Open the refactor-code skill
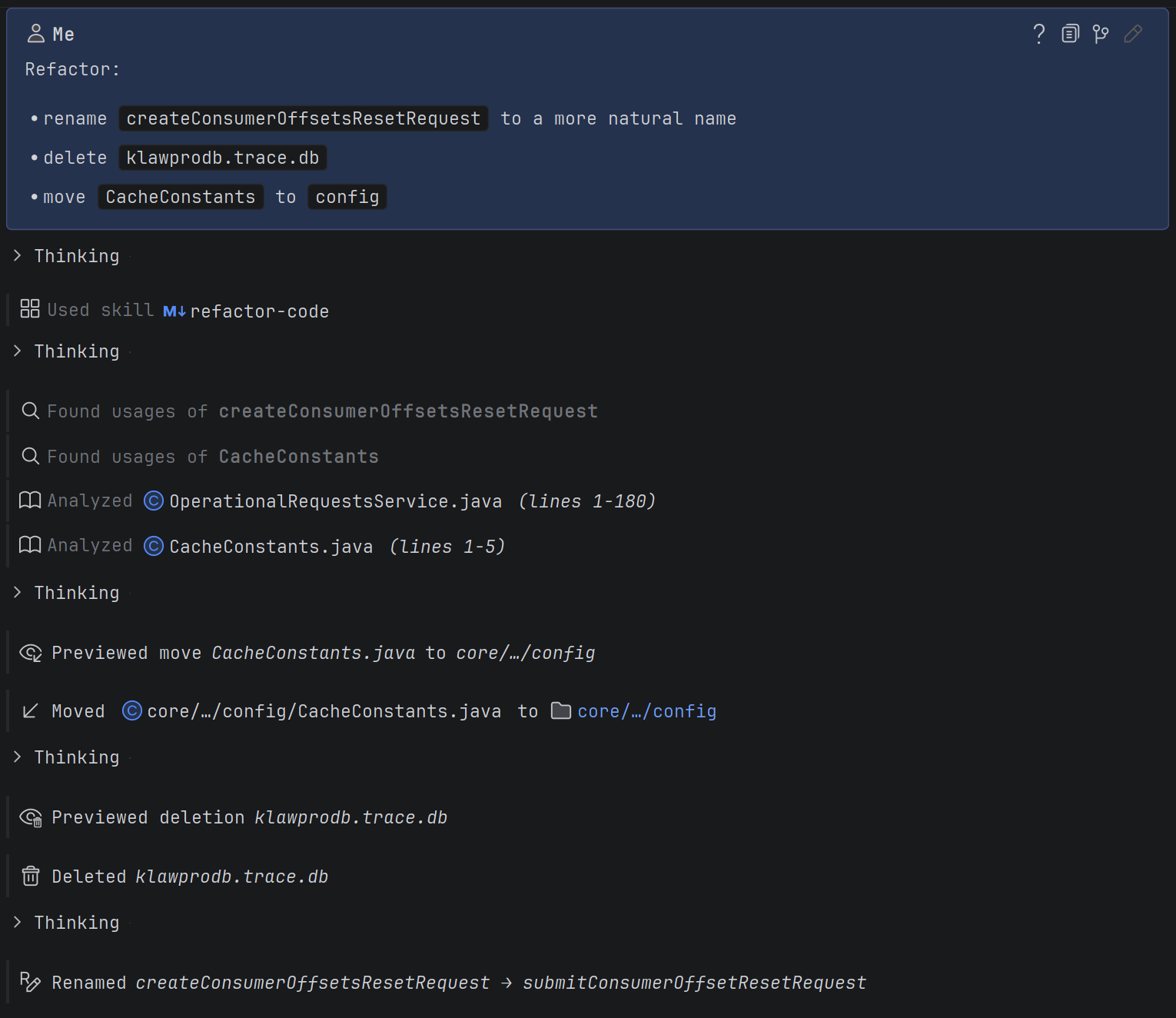Image resolution: width=1176 pixels, height=1018 pixels. [259, 311]
